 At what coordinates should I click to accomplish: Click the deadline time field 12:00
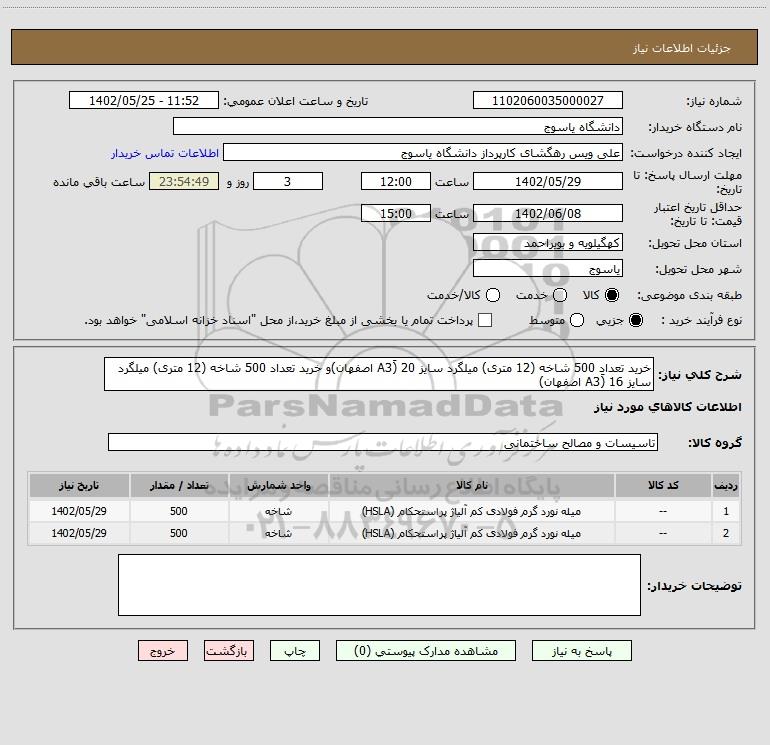396,181
